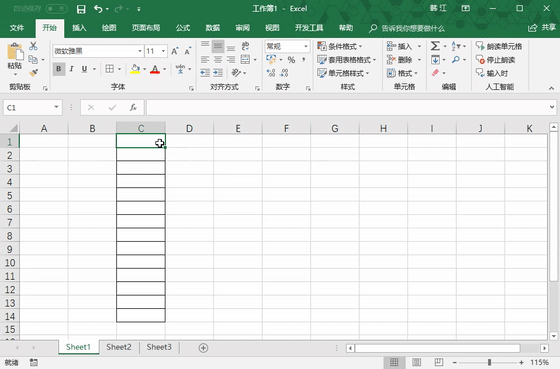
Task: Decrease font size with smaller A
Action: 188,51
